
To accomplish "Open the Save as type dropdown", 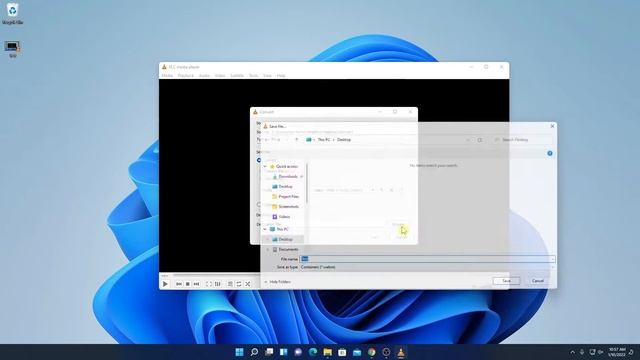I will [x=427, y=267].
